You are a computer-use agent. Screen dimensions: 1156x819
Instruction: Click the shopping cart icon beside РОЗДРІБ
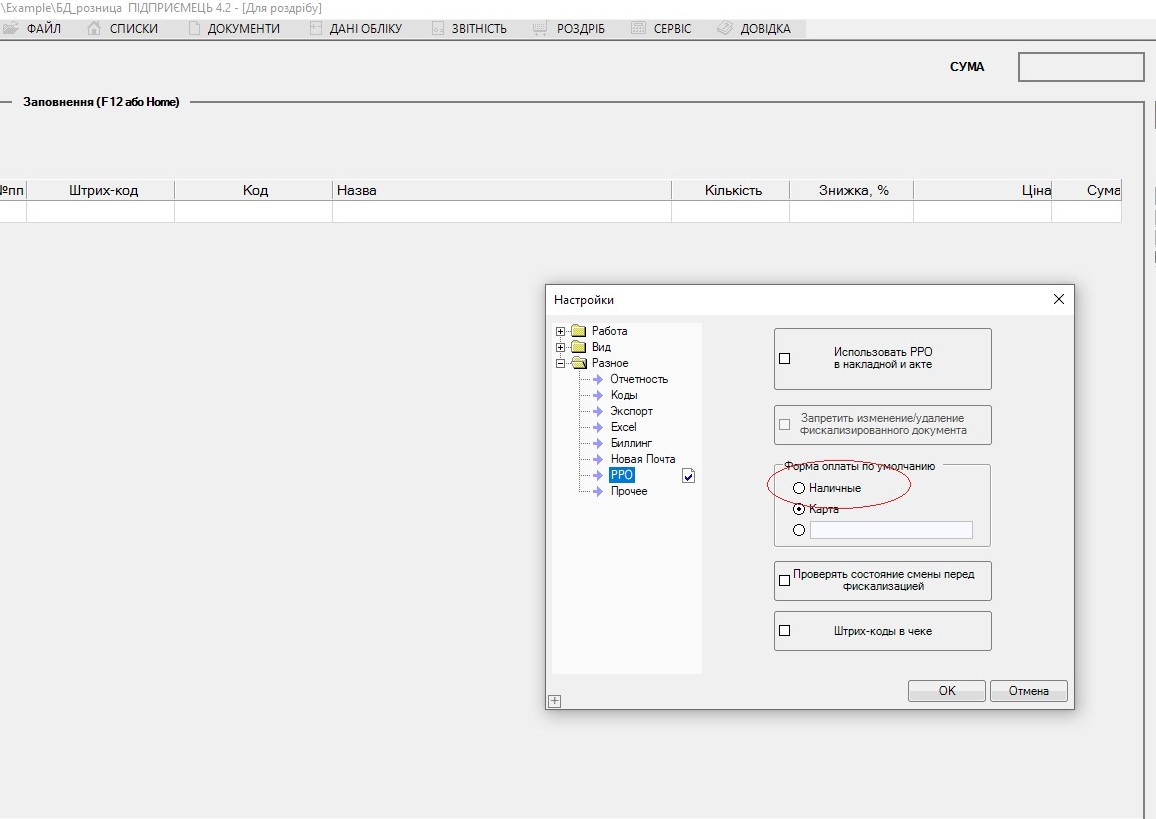point(540,29)
